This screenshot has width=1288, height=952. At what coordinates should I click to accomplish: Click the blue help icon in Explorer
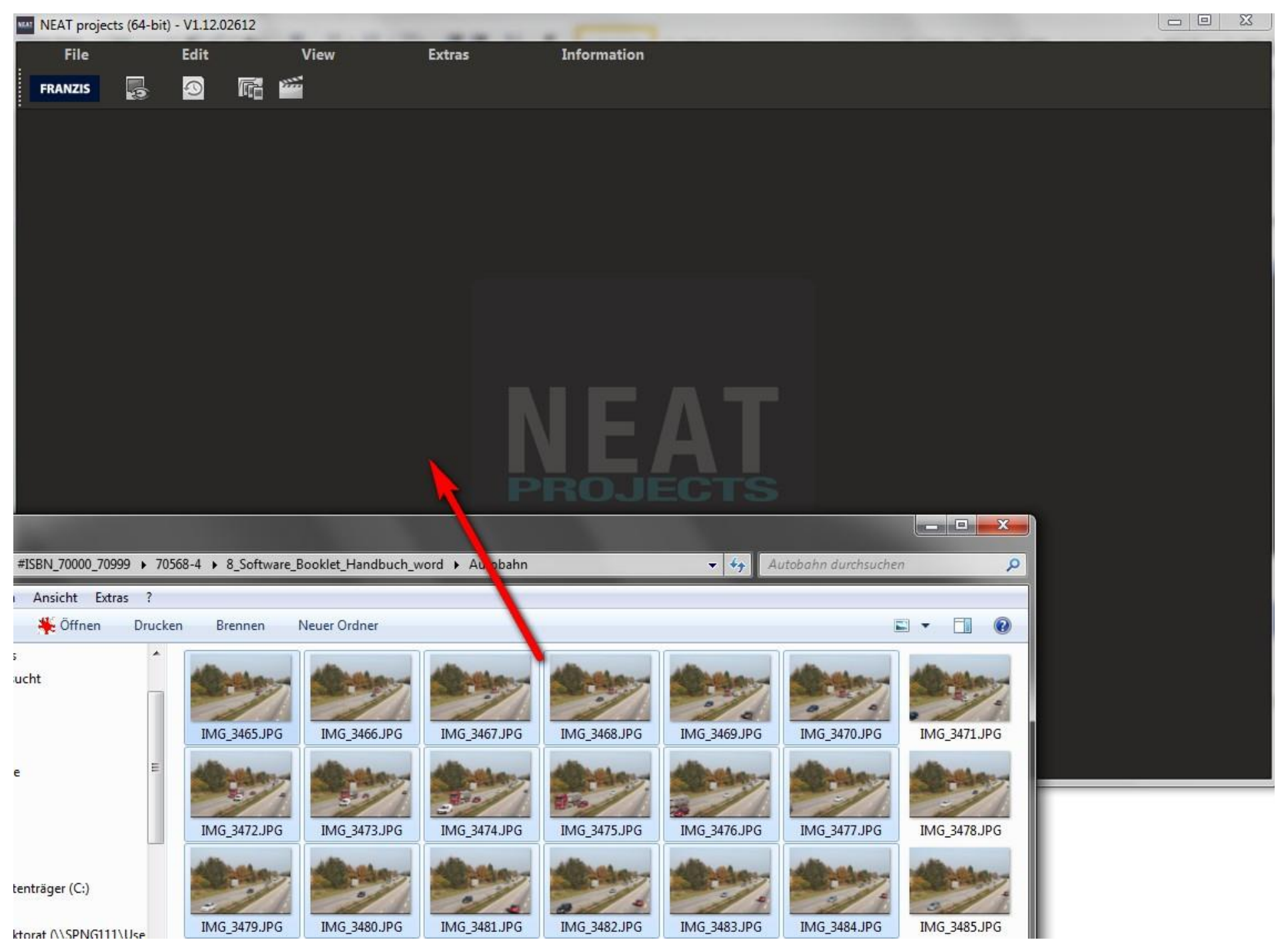click(x=1002, y=626)
